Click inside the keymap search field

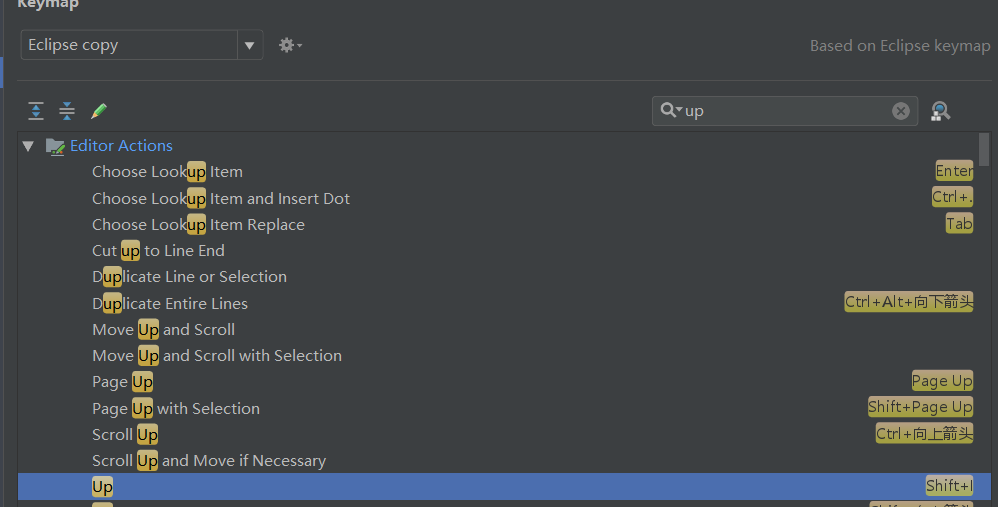coord(780,111)
